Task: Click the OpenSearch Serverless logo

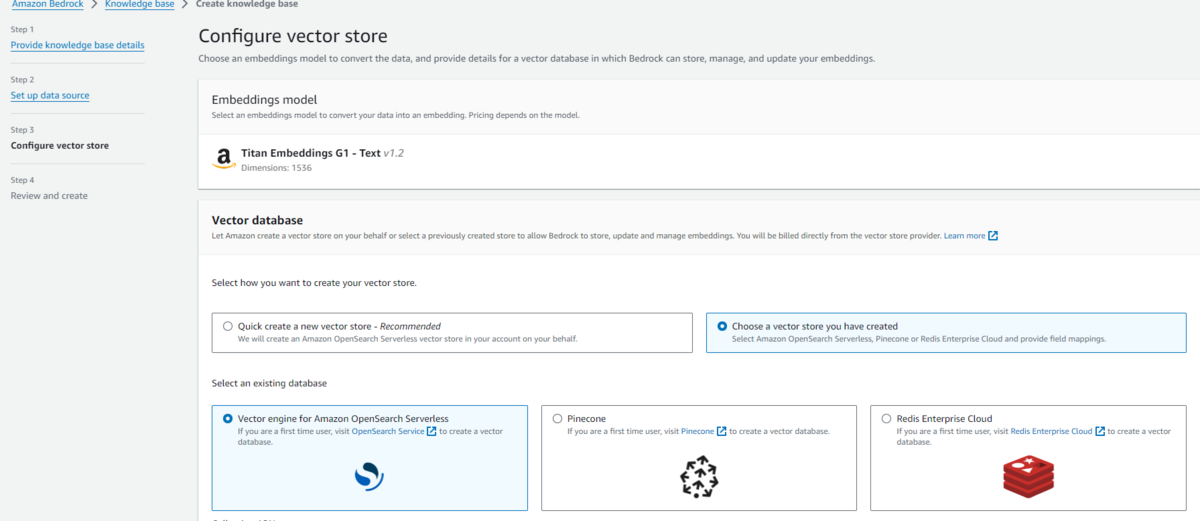Action: [370, 476]
